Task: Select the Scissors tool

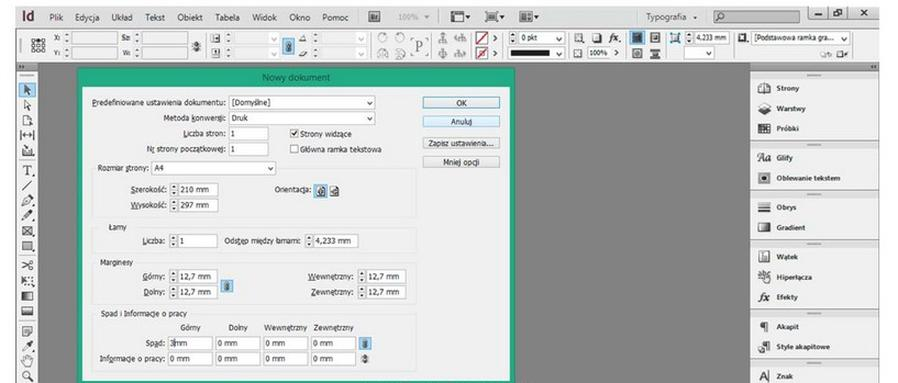Action: pos(27,266)
